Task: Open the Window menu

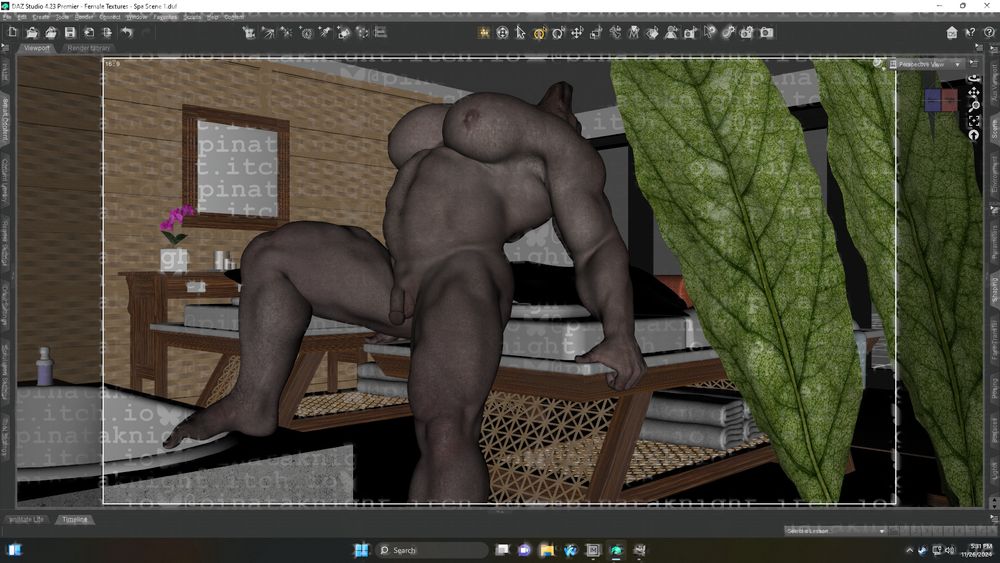Action: pos(136,17)
